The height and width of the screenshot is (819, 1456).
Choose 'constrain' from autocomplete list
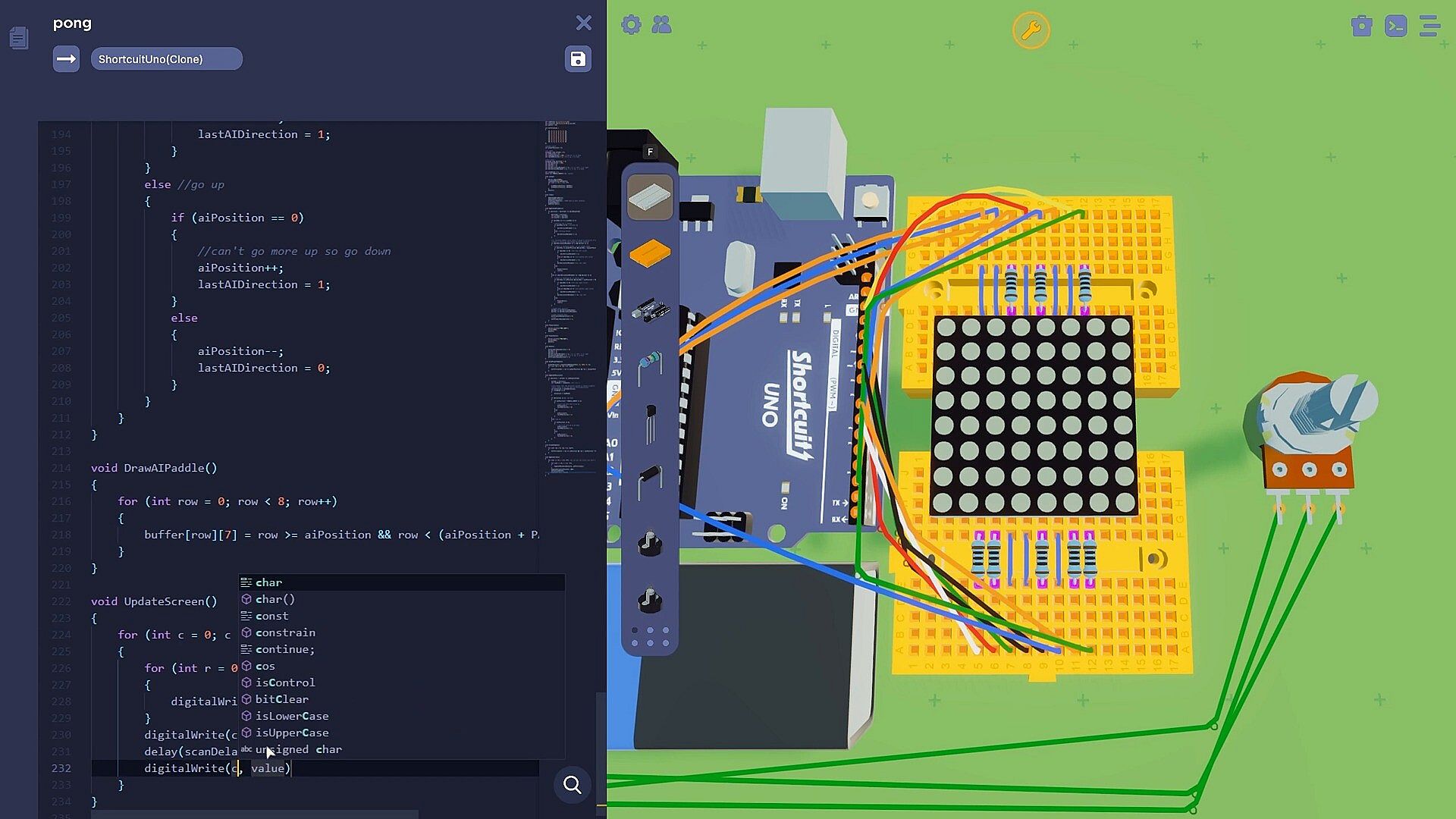point(285,632)
